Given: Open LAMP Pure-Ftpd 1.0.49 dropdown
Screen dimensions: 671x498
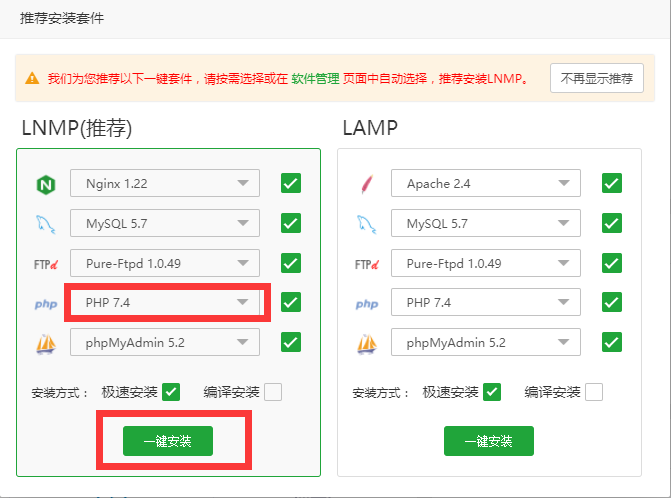Looking at the screenshot, I should 486,263.
